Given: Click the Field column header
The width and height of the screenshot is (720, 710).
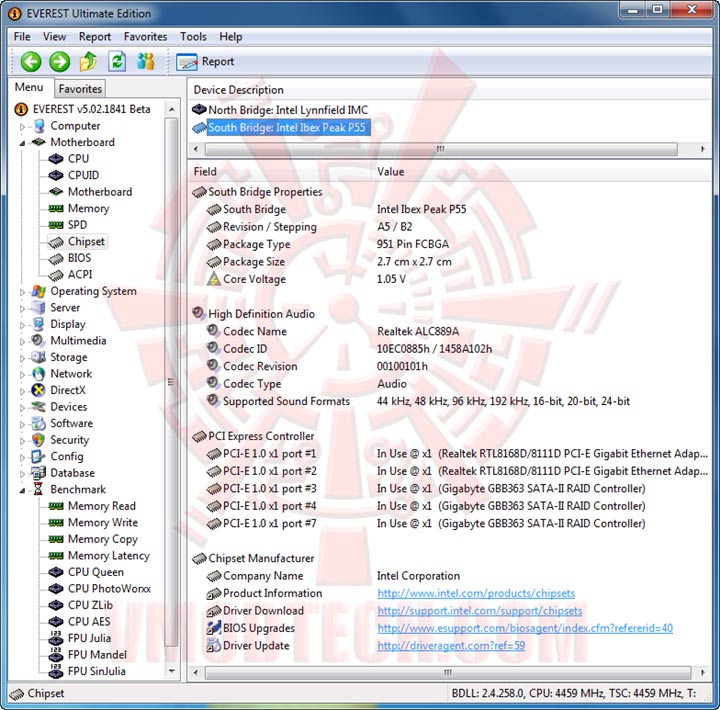Looking at the screenshot, I should [280, 172].
